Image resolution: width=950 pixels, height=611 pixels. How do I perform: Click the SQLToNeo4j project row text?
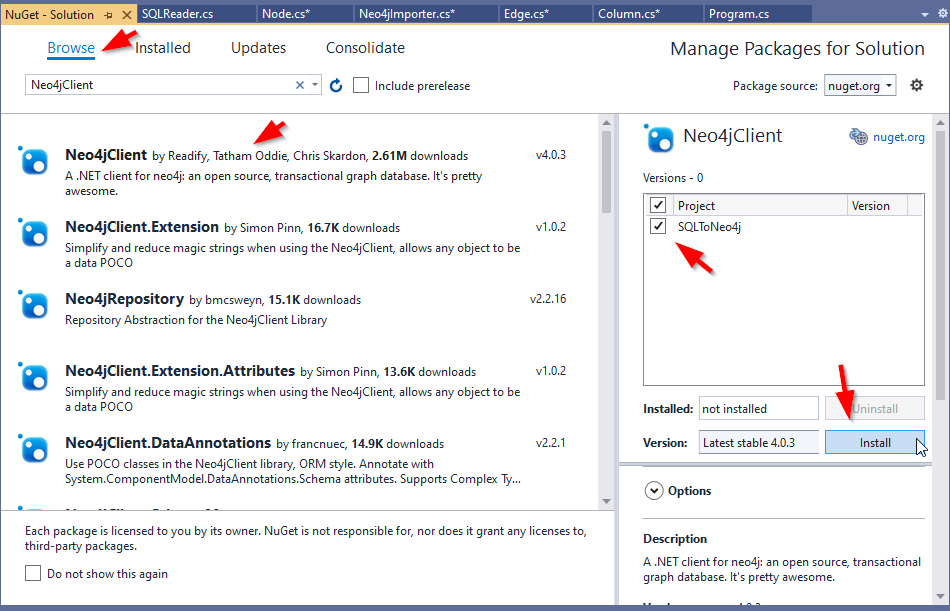click(709, 227)
